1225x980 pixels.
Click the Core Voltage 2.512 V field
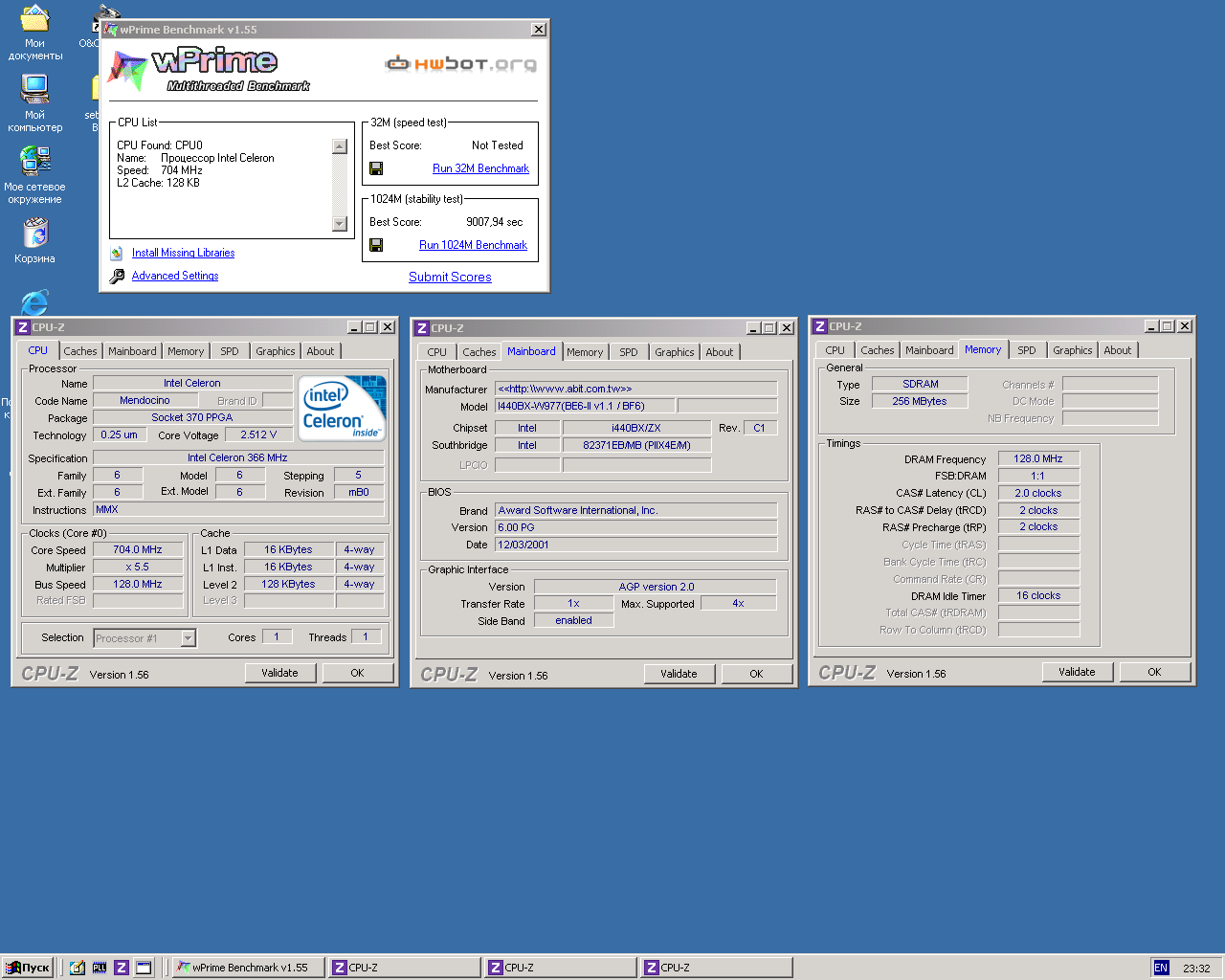(x=258, y=434)
